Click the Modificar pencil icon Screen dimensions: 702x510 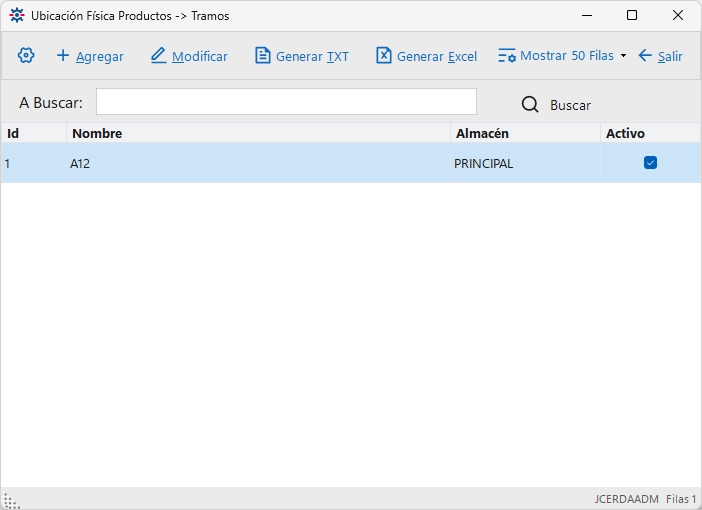158,56
